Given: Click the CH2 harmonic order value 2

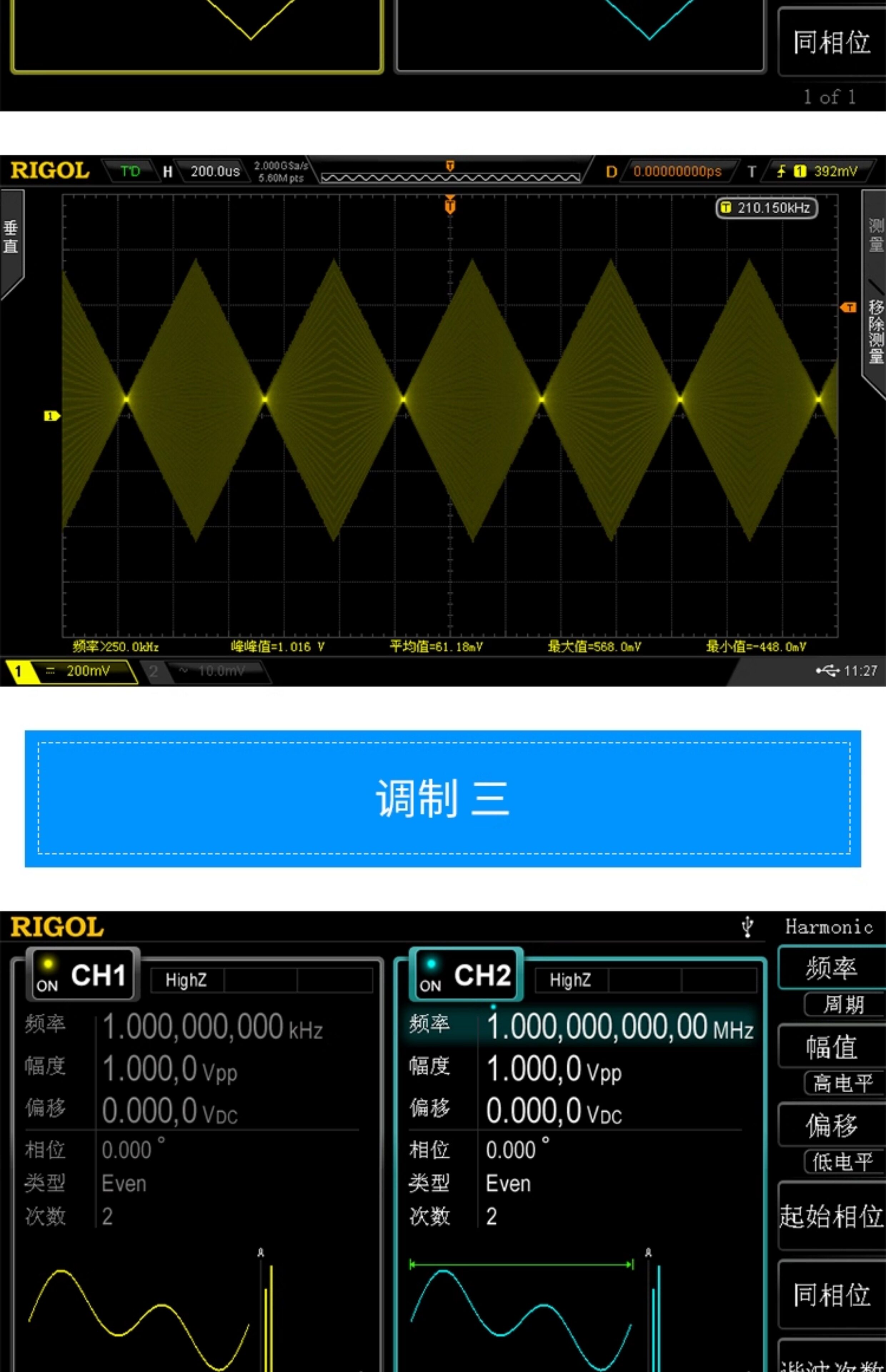Looking at the screenshot, I should (491, 1217).
